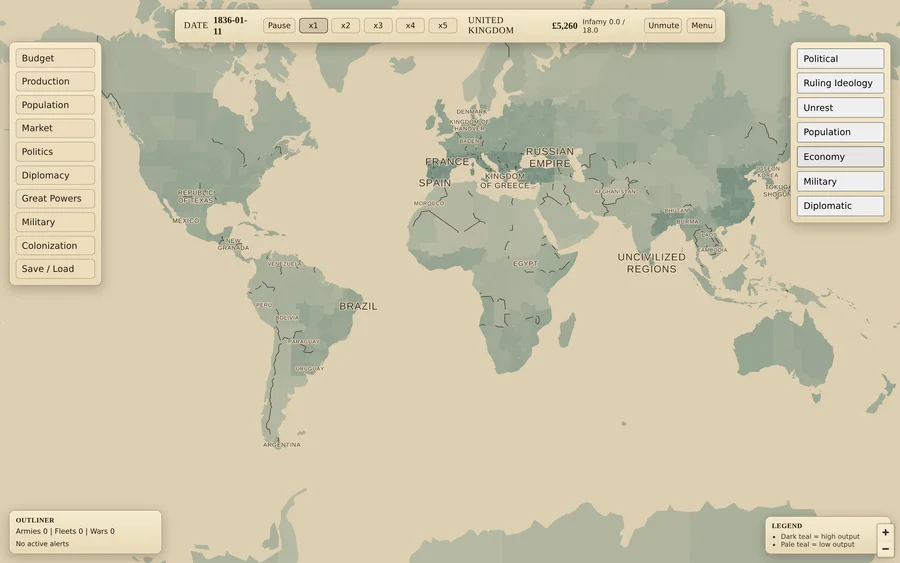Click the Dark teal = high output legend entry
900x563 pixels.
tap(820, 537)
